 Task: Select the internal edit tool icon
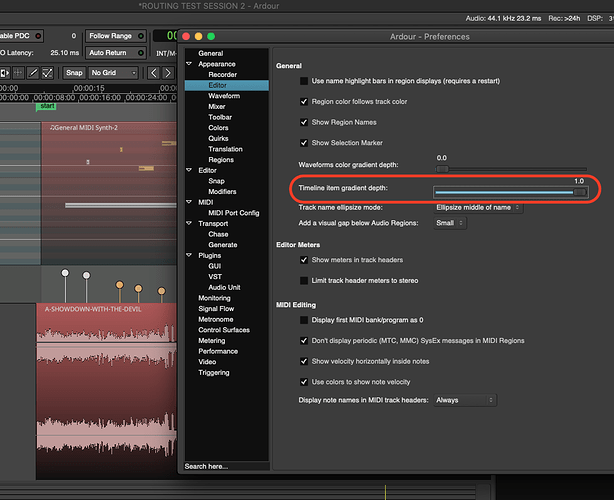[x=46, y=73]
